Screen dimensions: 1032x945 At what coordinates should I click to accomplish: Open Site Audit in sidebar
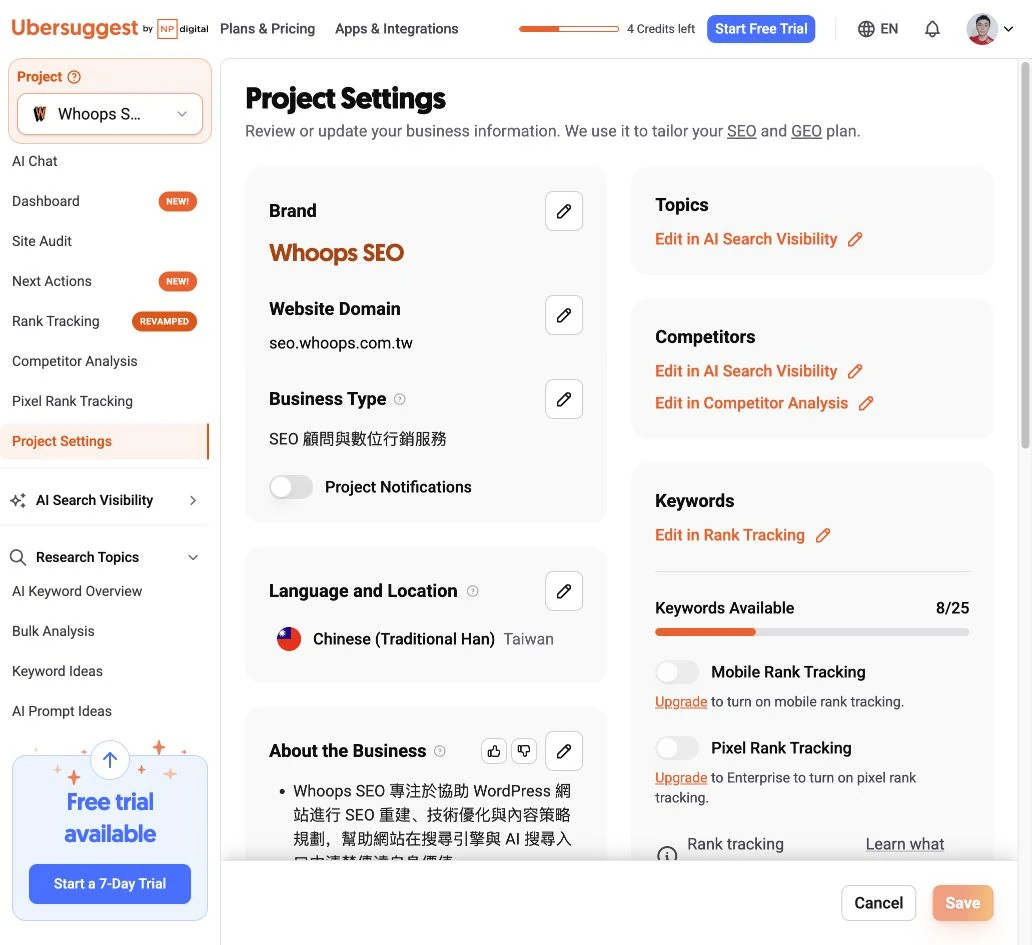[41, 242]
